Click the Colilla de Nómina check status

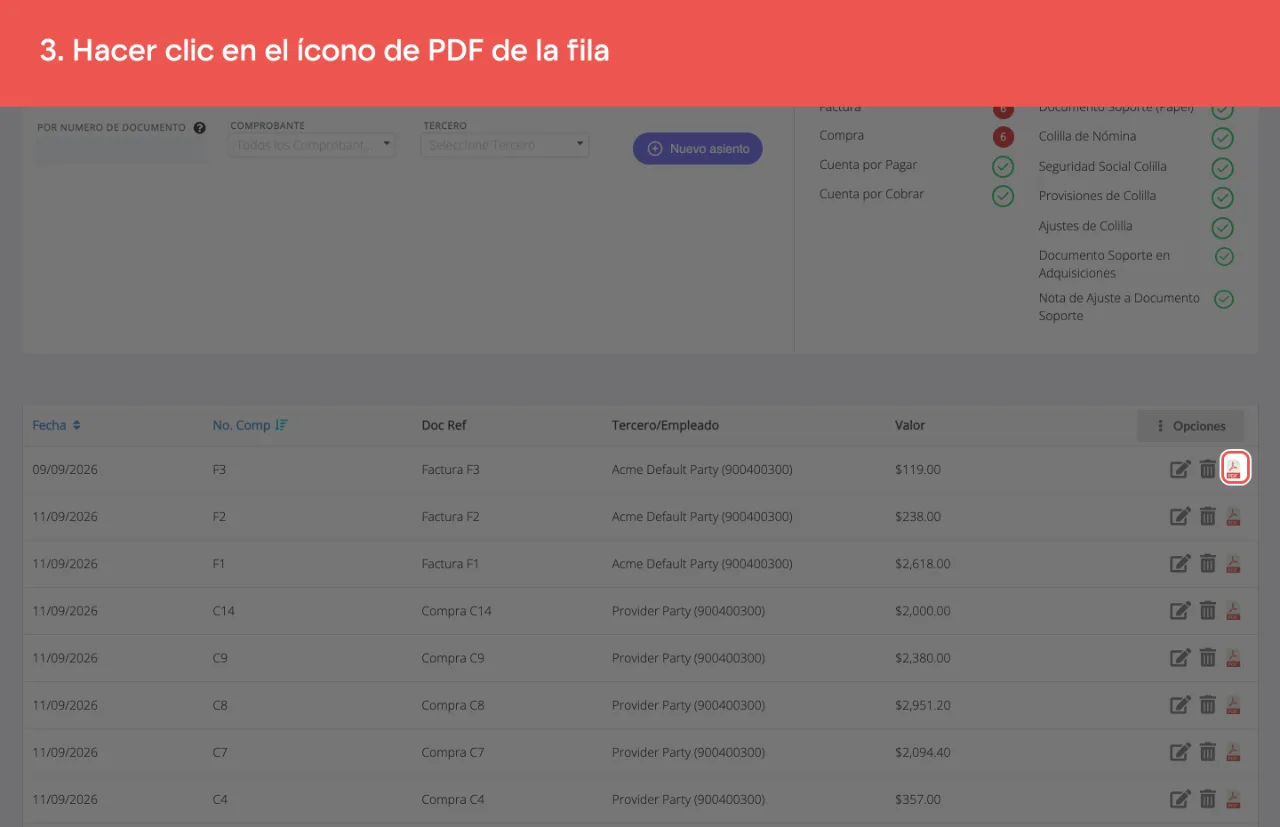tap(1222, 138)
